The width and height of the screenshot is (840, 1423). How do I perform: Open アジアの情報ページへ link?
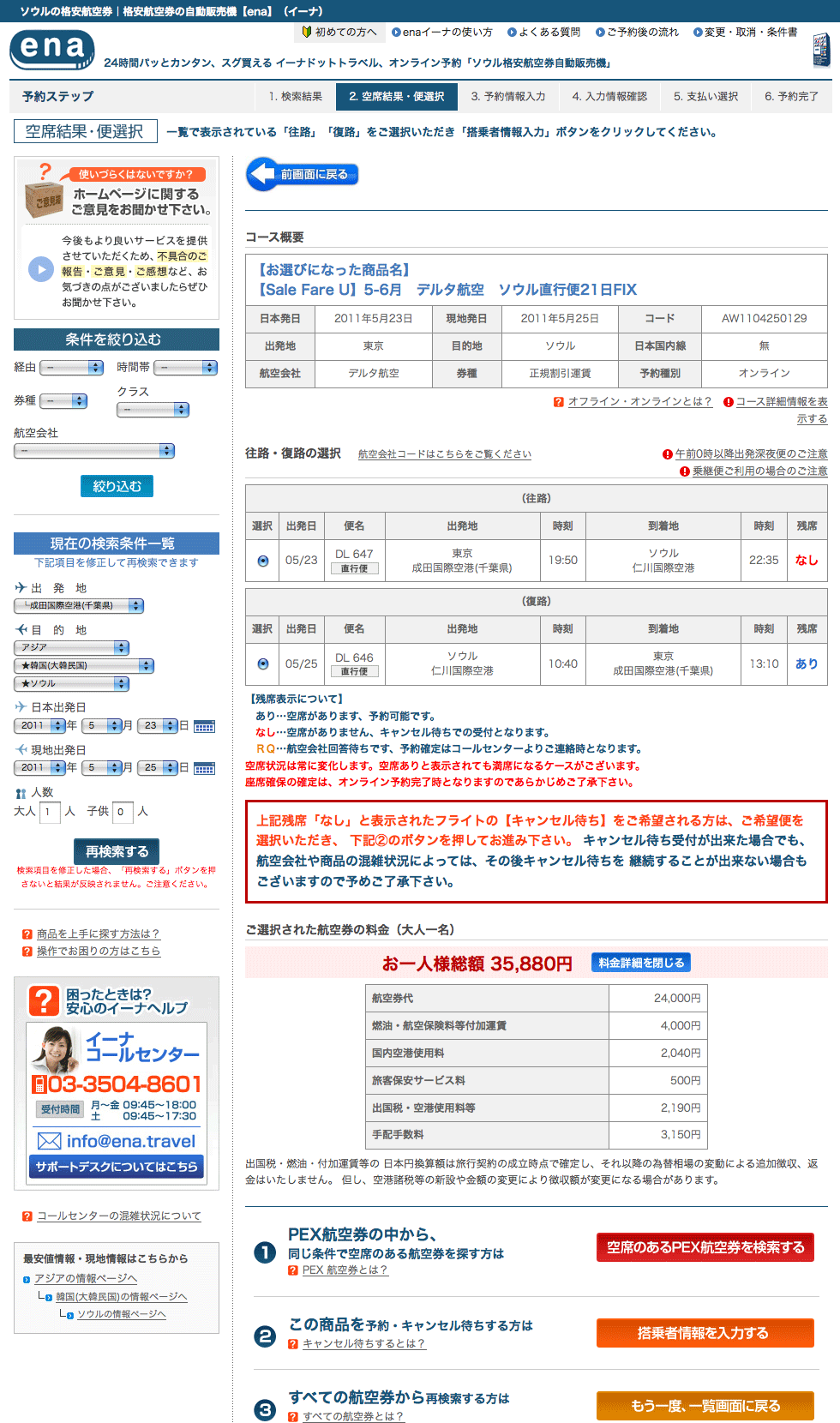point(86,1279)
